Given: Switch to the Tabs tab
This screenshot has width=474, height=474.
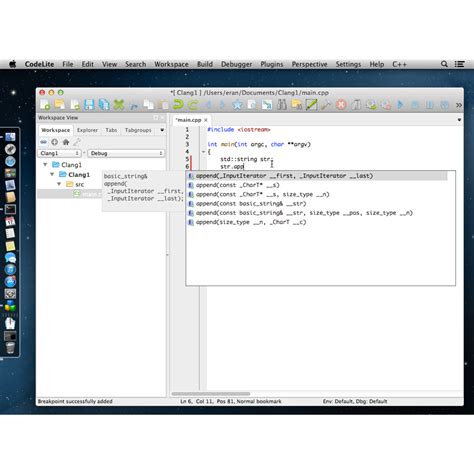Looking at the screenshot, I should tap(111, 130).
